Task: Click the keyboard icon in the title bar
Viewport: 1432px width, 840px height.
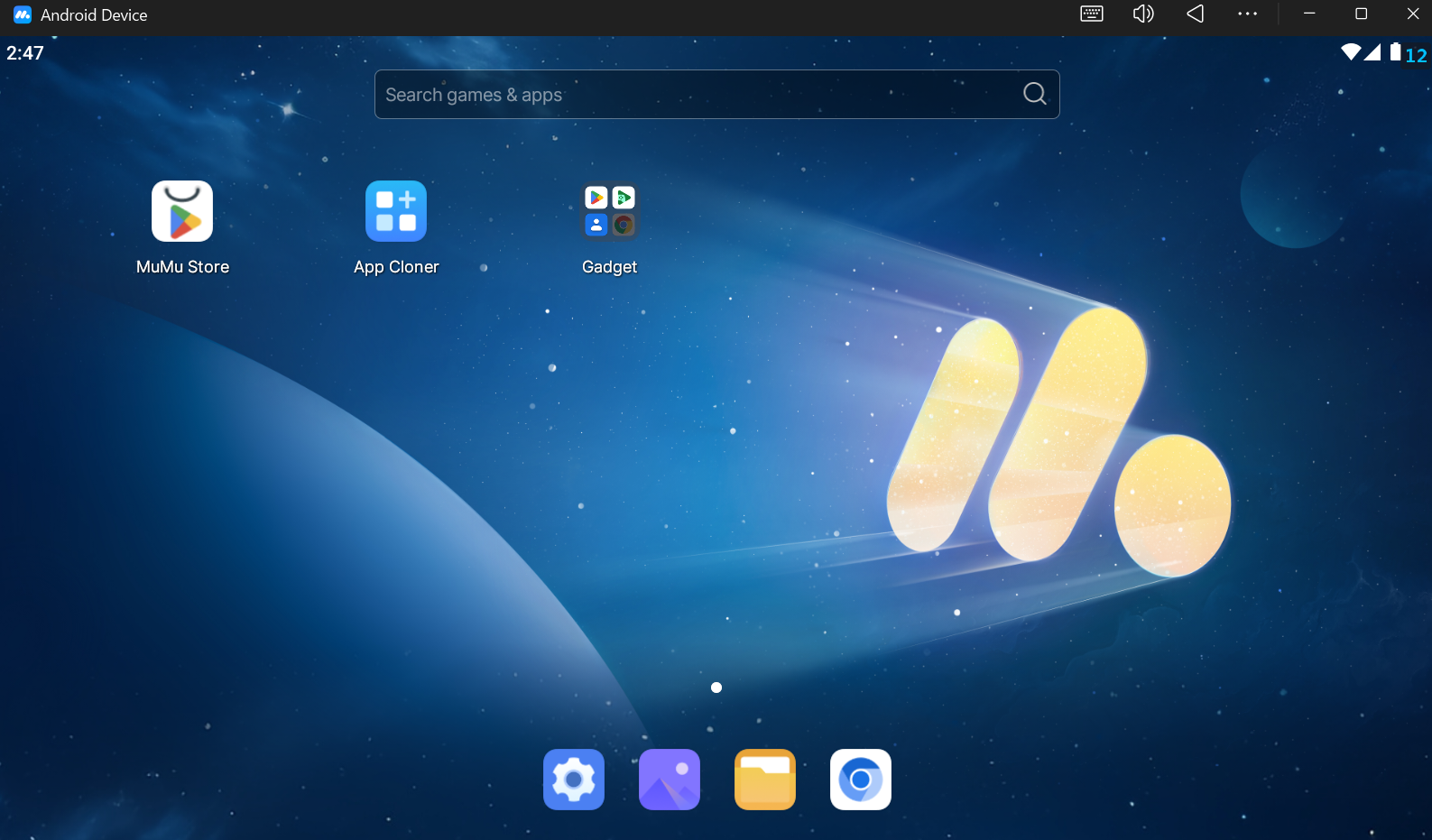Action: pos(1092,14)
